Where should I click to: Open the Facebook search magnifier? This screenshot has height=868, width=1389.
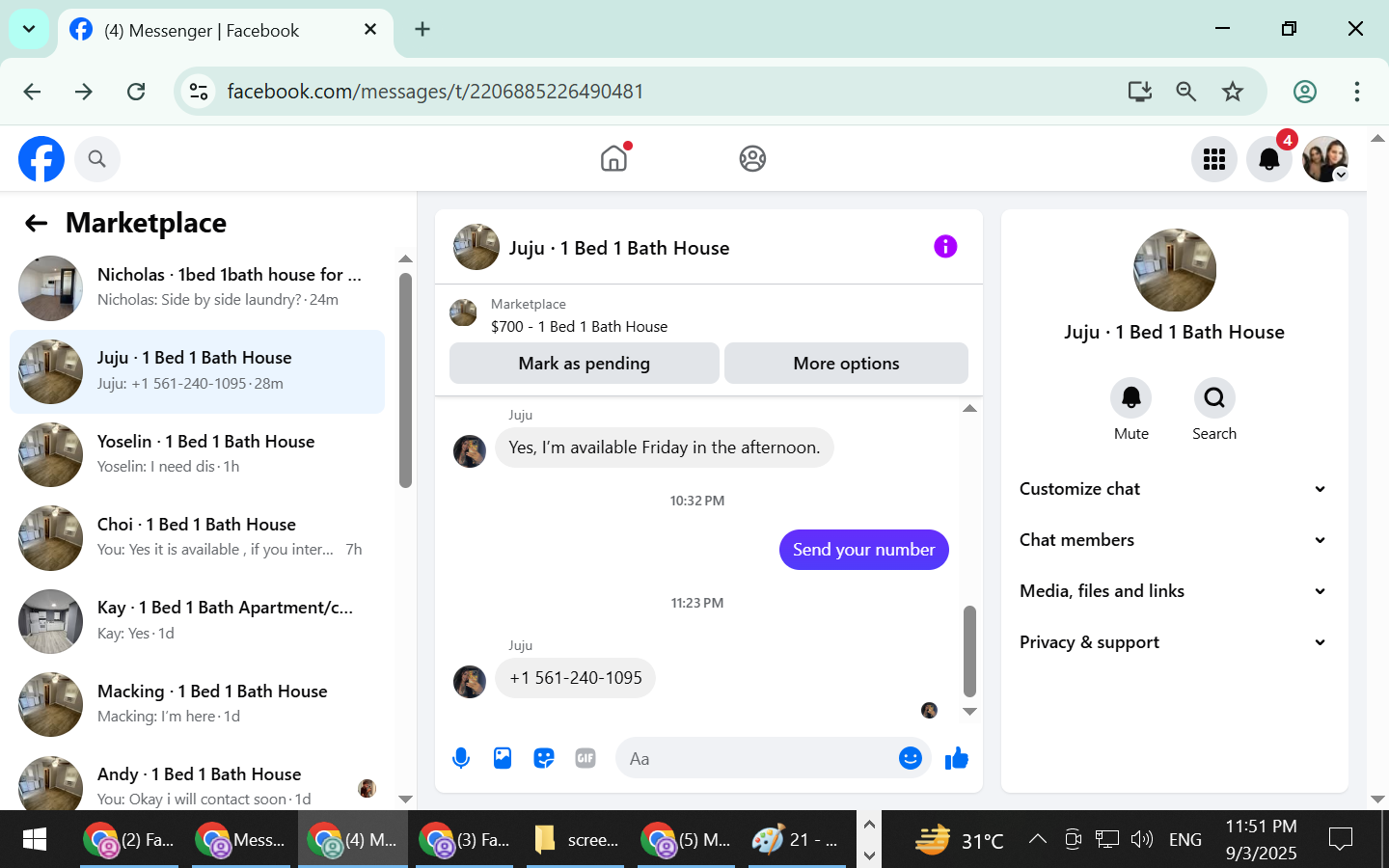click(x=96, y=159)
